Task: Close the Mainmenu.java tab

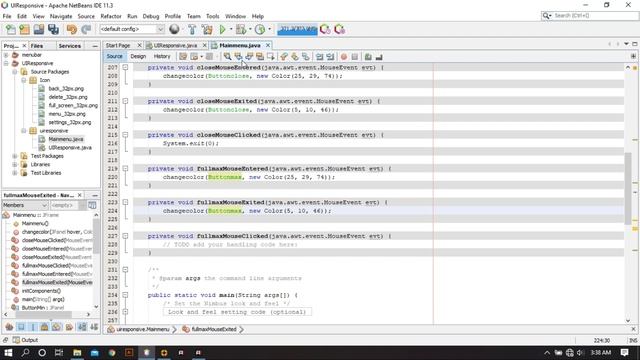Action: tap(268, 45)
